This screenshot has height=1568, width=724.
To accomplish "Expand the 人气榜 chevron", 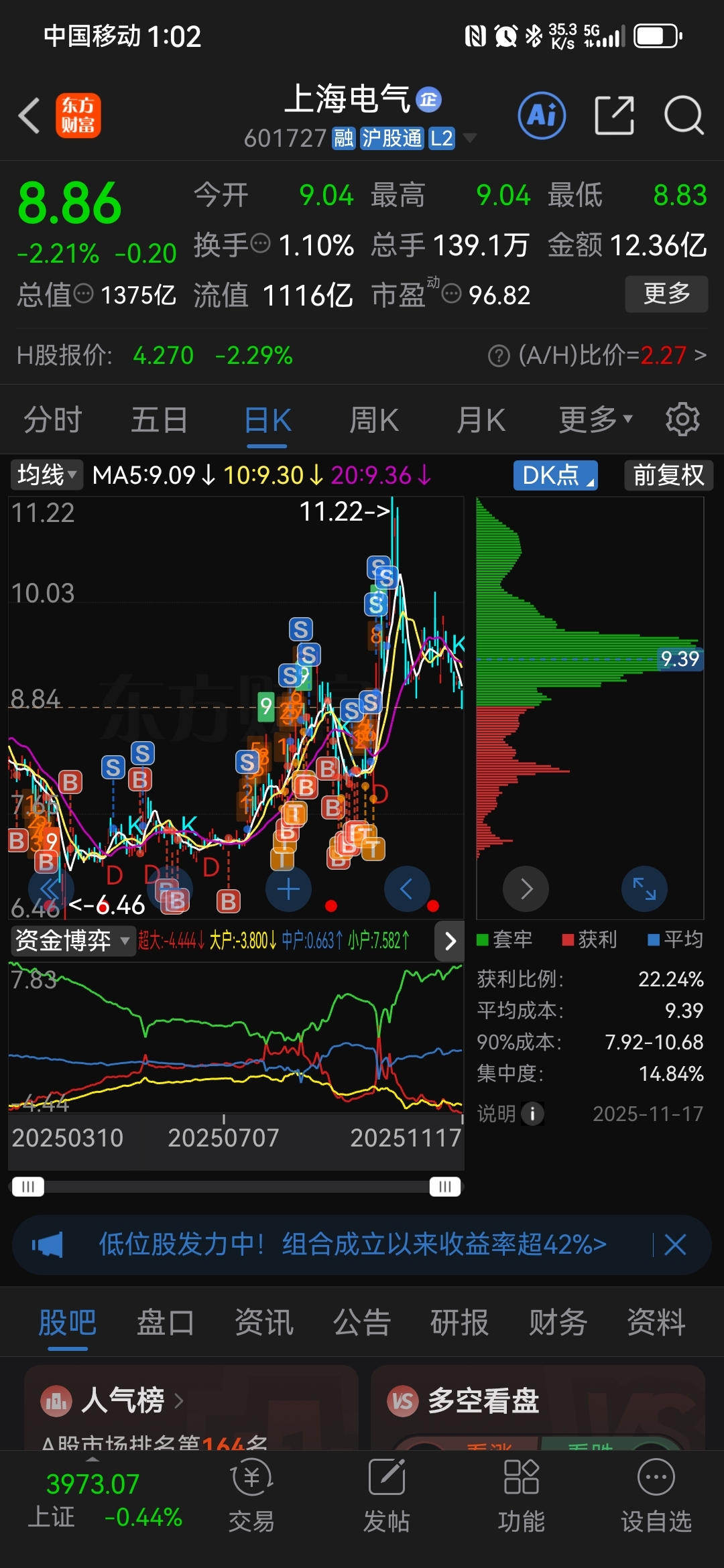I will pos(178,1400).
